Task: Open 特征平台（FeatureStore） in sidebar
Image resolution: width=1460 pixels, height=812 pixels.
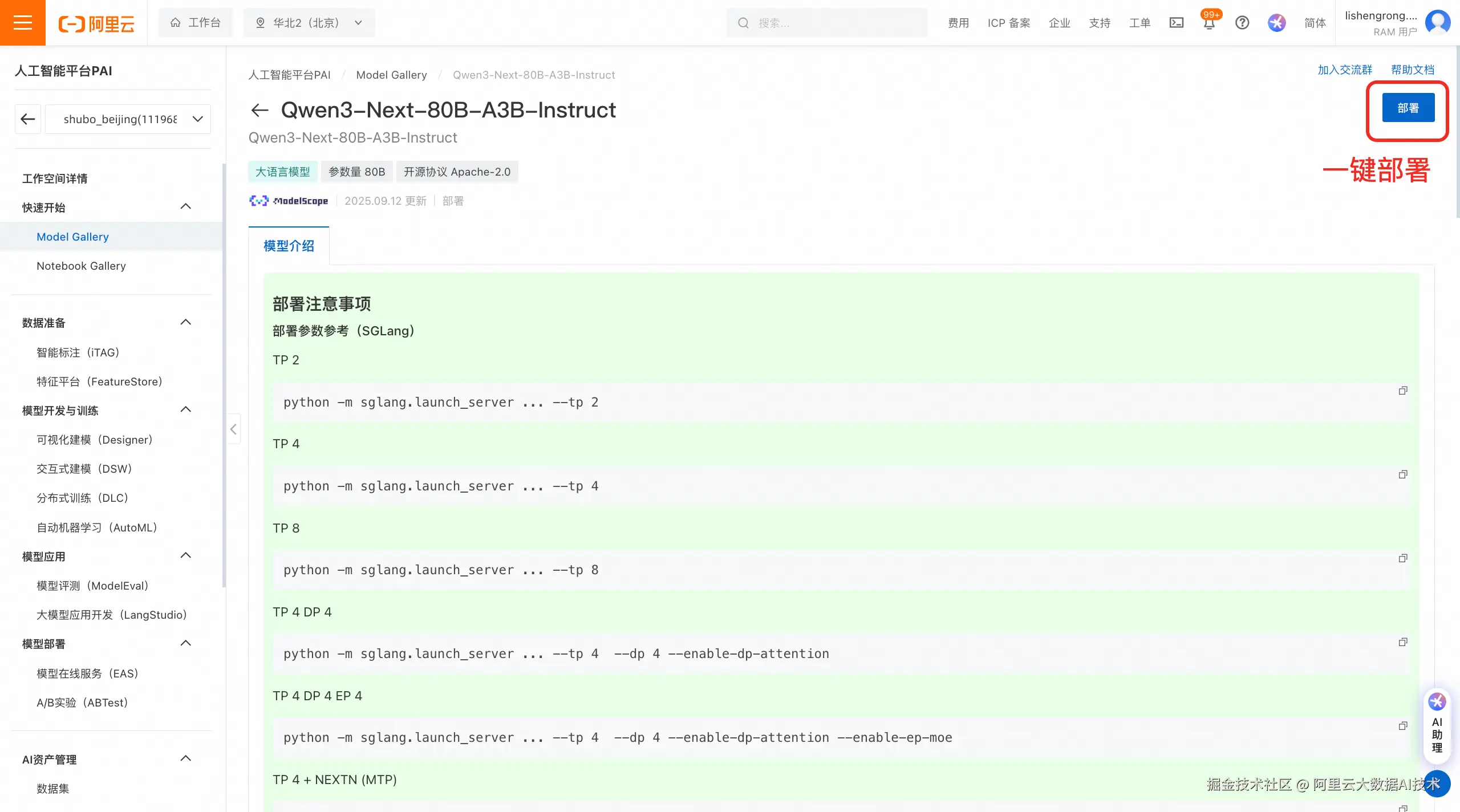Action: coord(100,382)
